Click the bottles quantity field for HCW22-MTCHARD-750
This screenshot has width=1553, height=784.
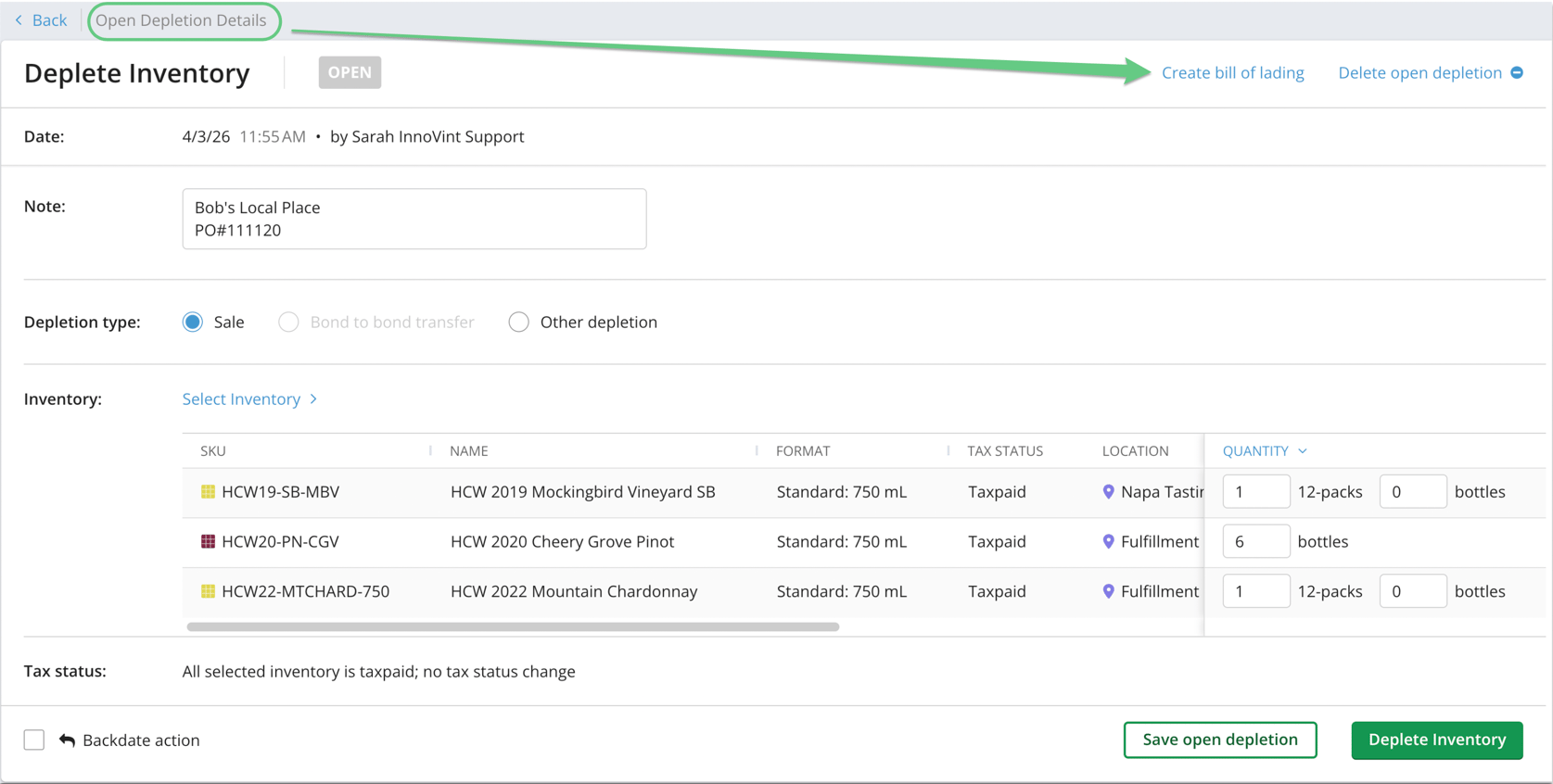pyautogui.click(x=1413, y=591)
